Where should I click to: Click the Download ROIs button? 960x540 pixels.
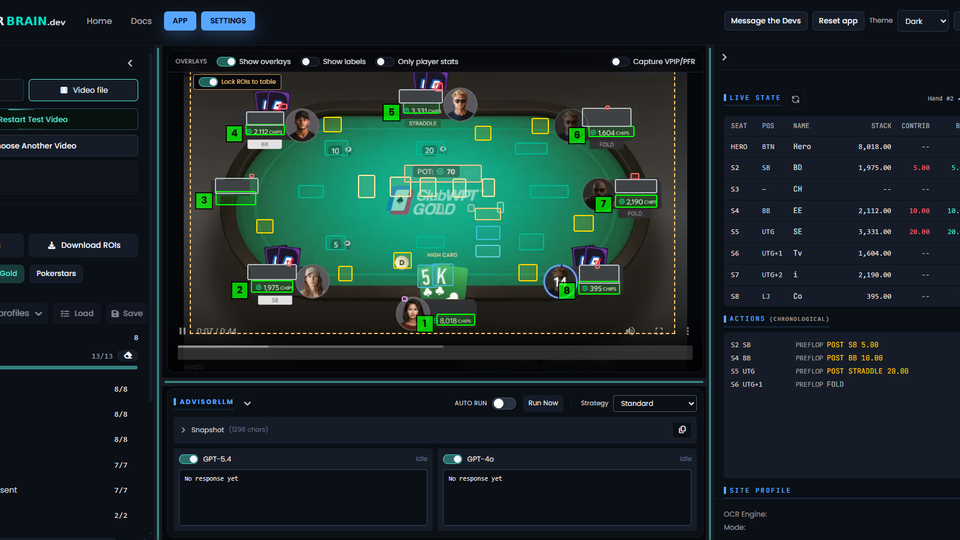(x=83, y=245)
